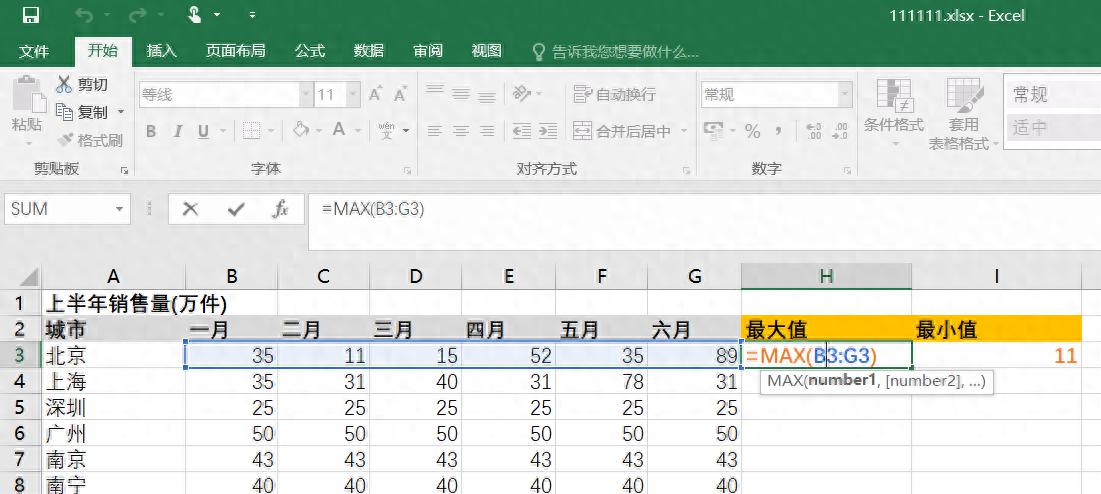The width and height of the screenshot is (1101, 494).
Task: Confirm the formula with the checkmark icon
Action: click(236, 209)
